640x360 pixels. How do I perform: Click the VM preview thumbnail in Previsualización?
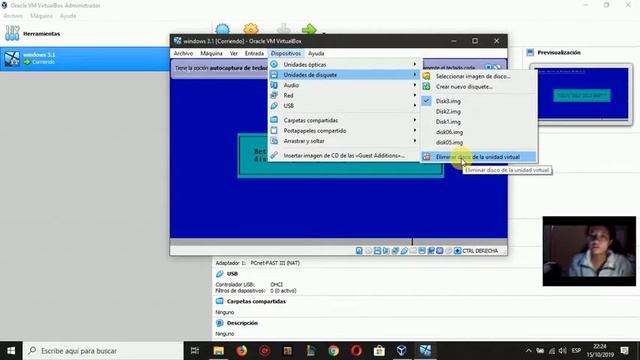(x=581, y=94)
